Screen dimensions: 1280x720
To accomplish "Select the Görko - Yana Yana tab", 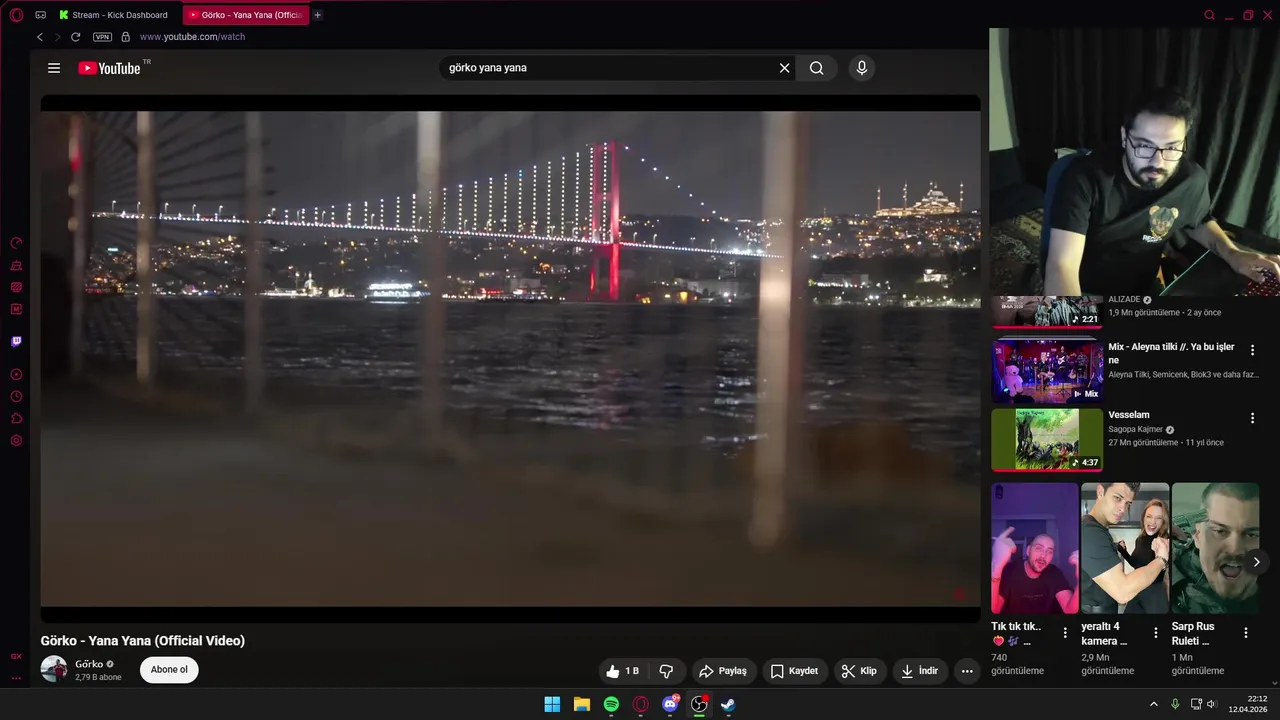I will [245, 15].
